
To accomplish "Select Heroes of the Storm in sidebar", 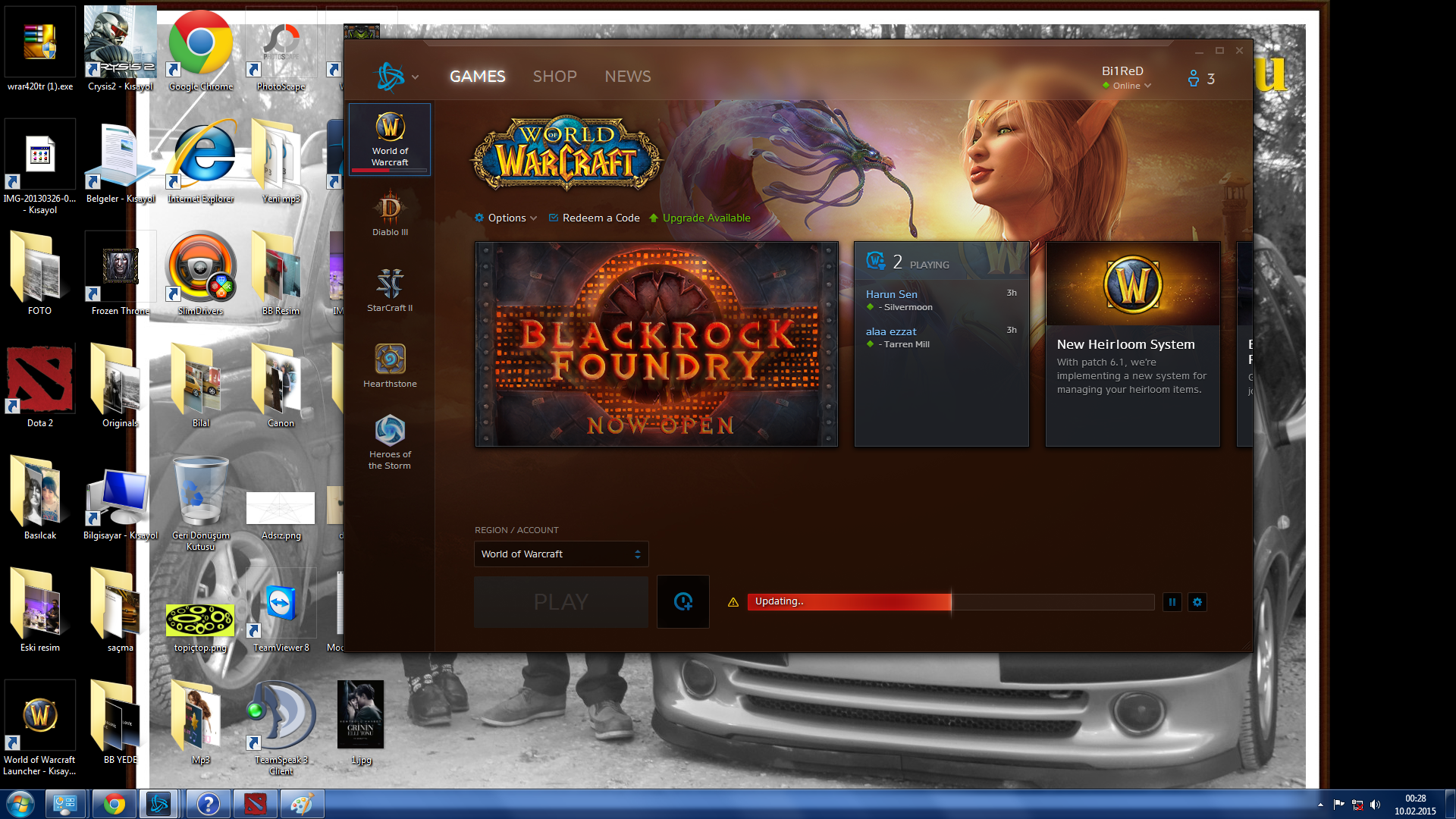I will click(390, 443).
